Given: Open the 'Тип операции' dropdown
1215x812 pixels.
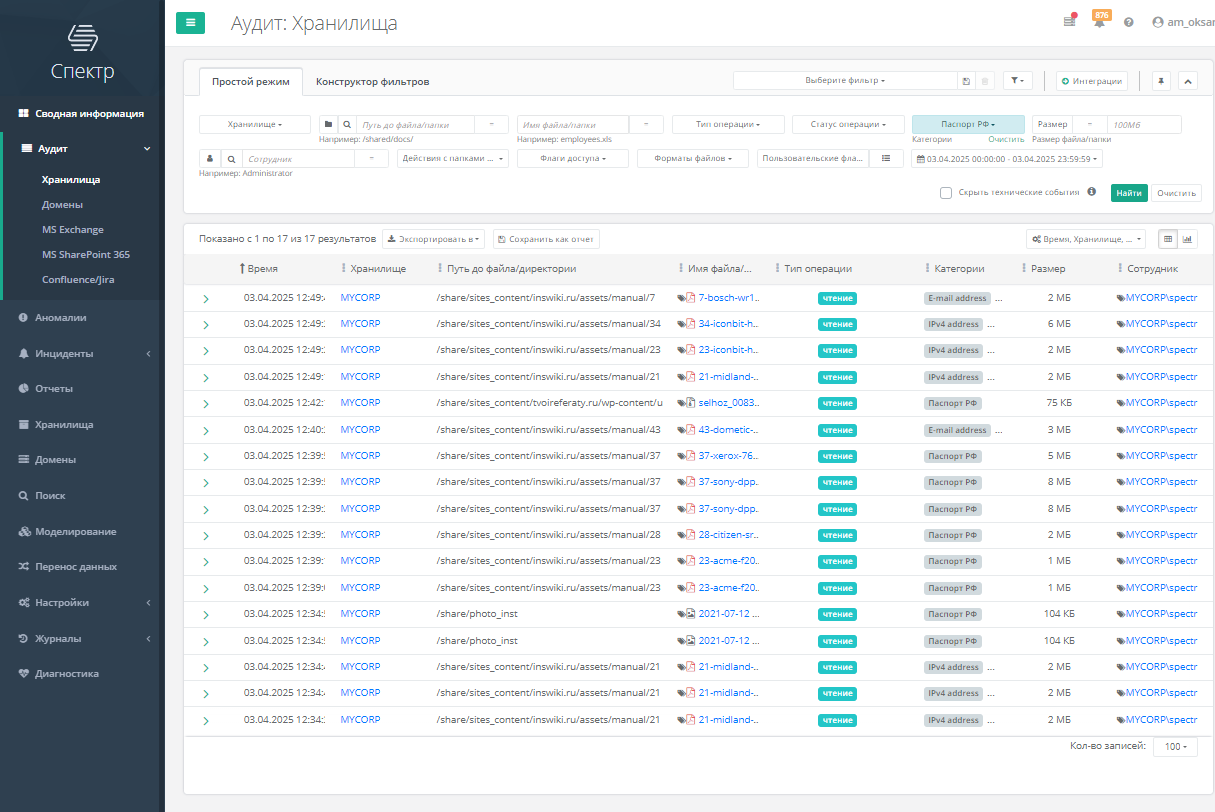Looking at the screenshot, I should click(728, 124).
